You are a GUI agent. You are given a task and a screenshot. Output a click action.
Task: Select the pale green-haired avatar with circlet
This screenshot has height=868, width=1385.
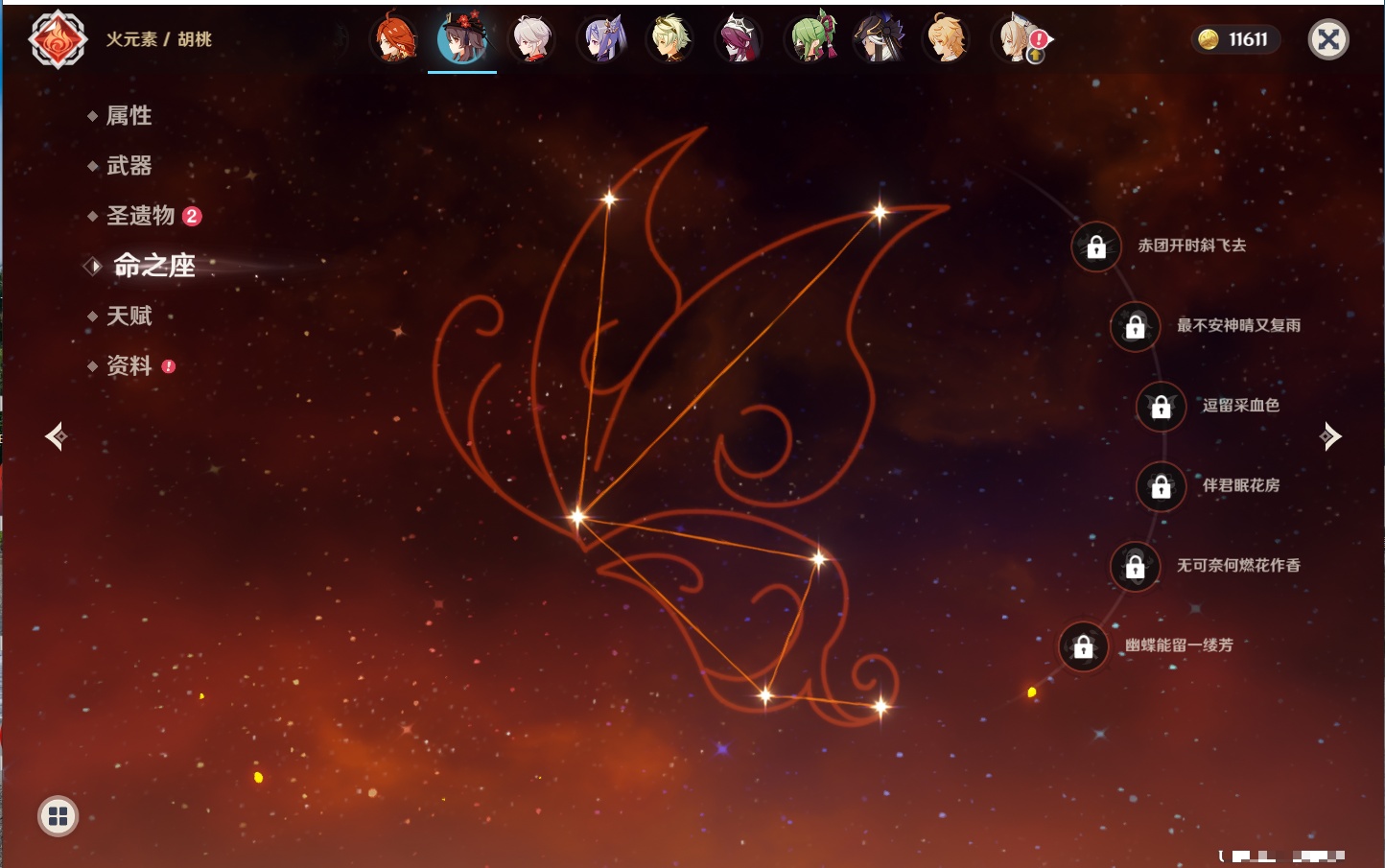pos(669,39)
